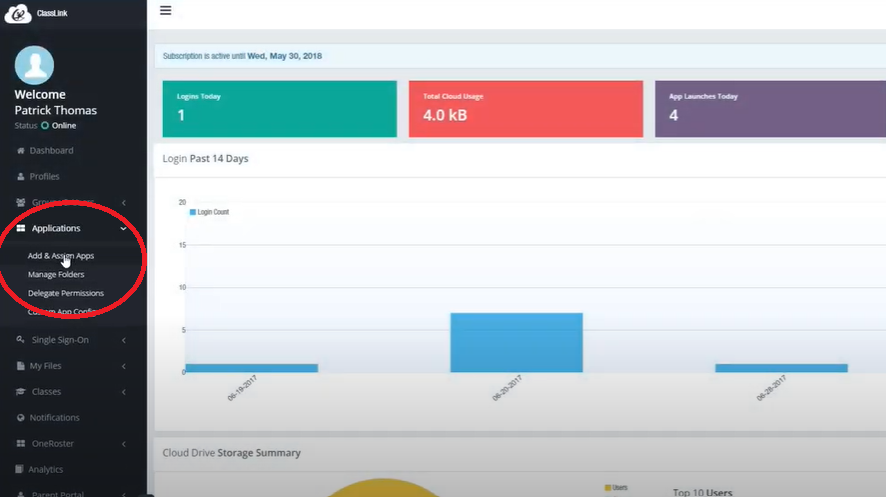This screenshot has width=886, height=497.
Task: Click the Logins Today teal card
Action: (x=280, y=109)
